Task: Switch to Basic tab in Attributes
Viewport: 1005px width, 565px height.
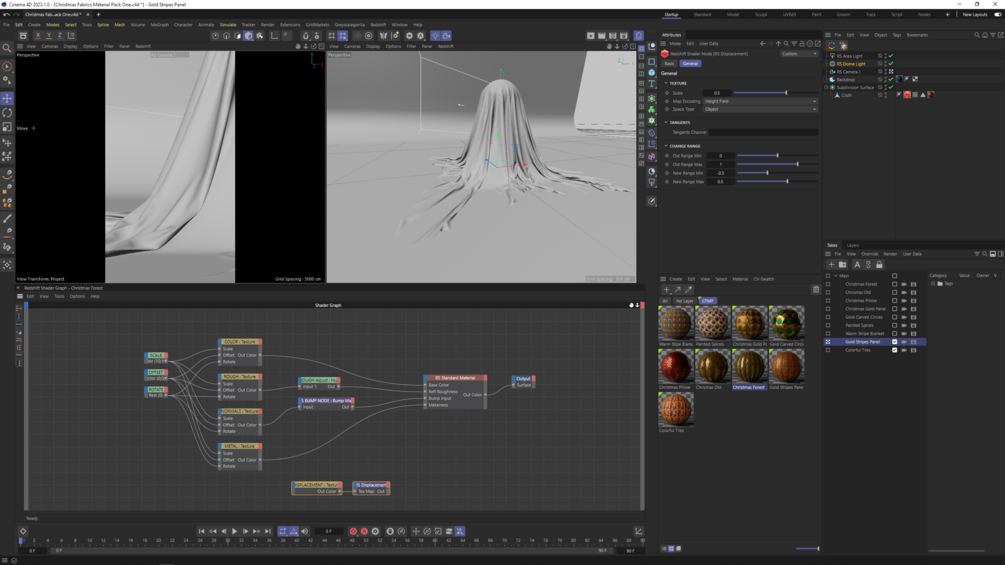Action: (669, 63)
